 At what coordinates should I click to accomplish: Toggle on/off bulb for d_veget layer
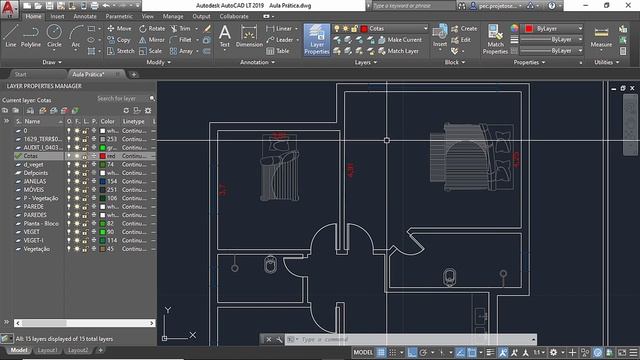(69, 164)
